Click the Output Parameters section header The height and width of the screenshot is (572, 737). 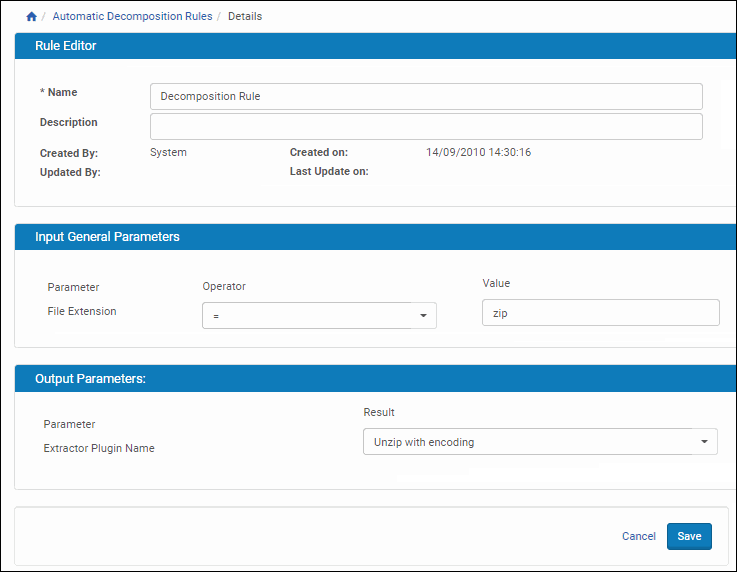(x=91, y=379)
